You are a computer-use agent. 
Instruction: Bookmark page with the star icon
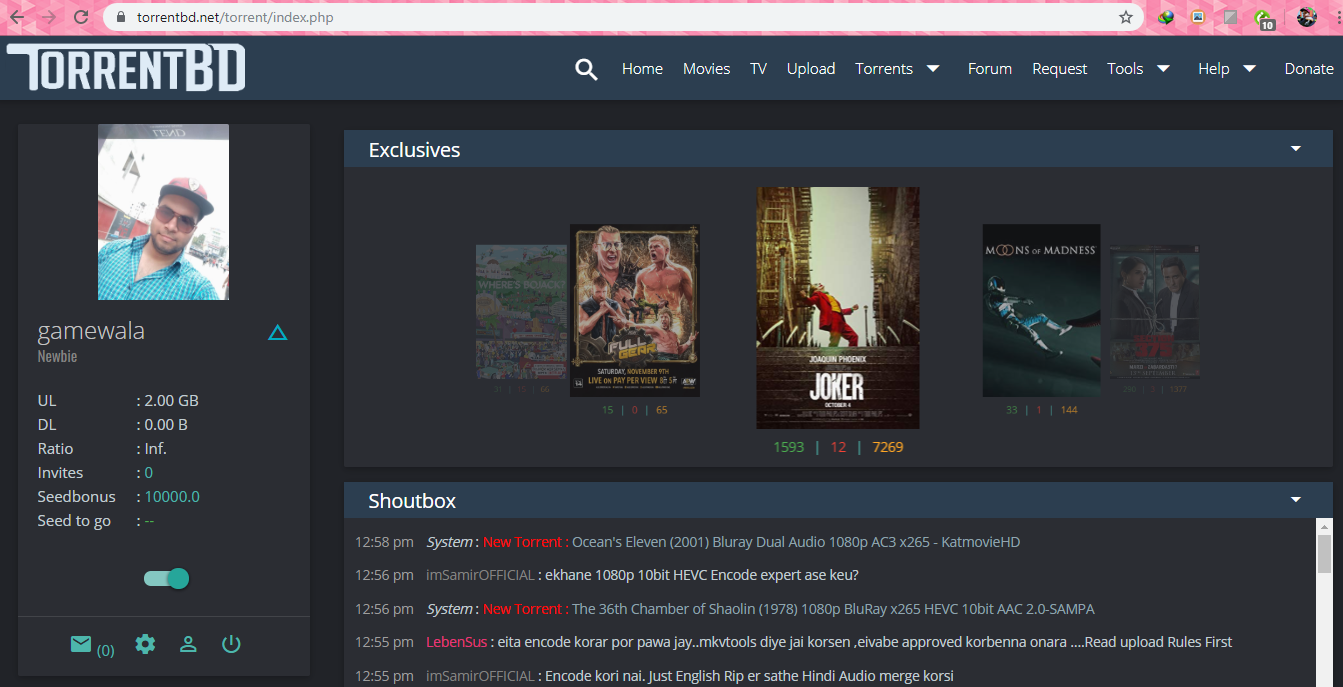click(1126, 17)
